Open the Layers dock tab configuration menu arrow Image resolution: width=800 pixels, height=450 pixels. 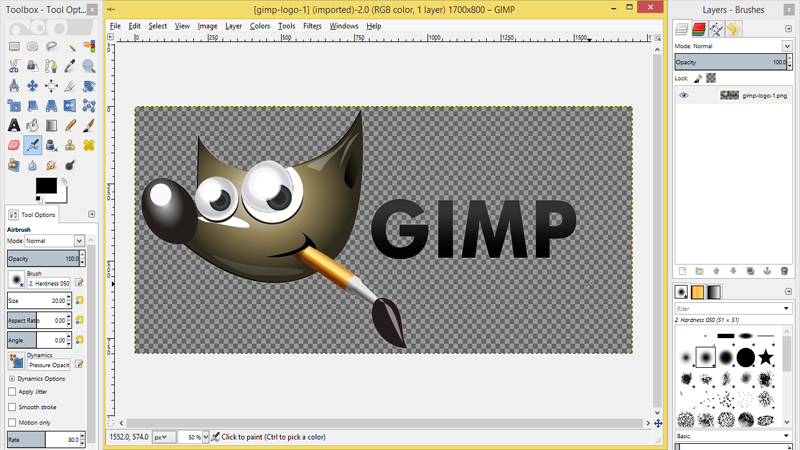coord(788,29)
